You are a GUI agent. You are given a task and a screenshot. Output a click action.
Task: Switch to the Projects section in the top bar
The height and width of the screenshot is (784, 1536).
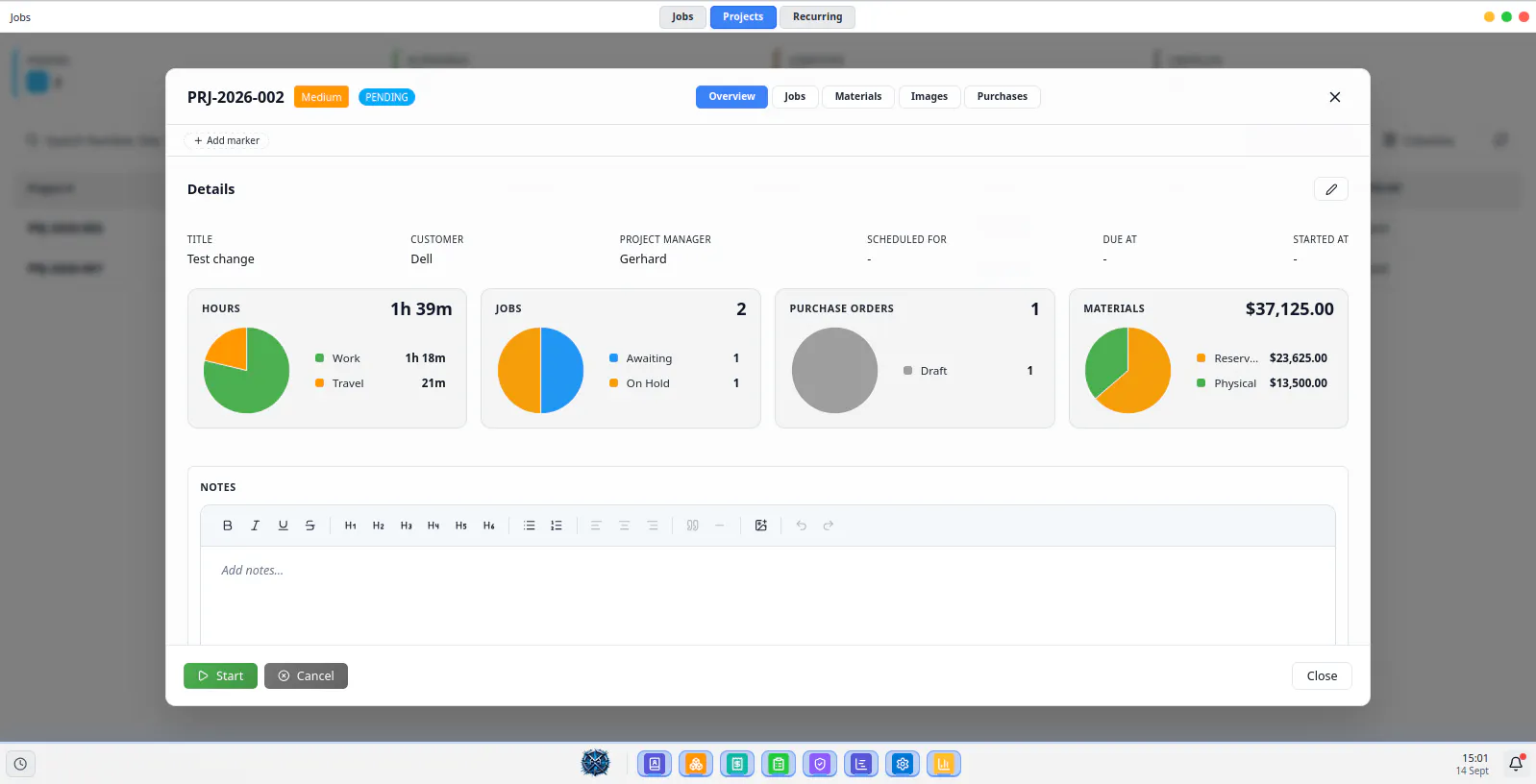coord(743,17)
